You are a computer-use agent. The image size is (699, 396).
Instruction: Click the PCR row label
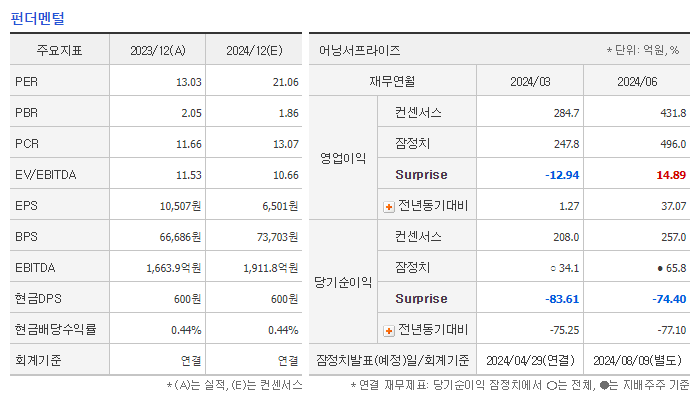tap(27, 144)
